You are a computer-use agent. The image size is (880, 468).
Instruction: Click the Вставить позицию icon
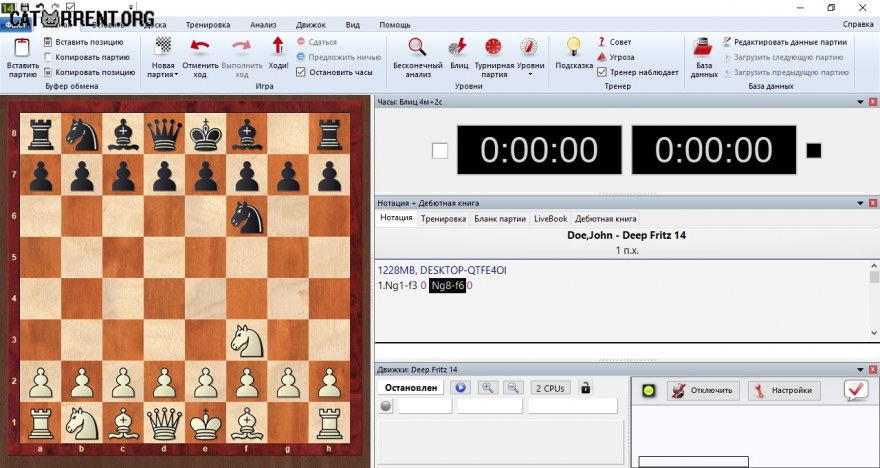tap(48, 42)
